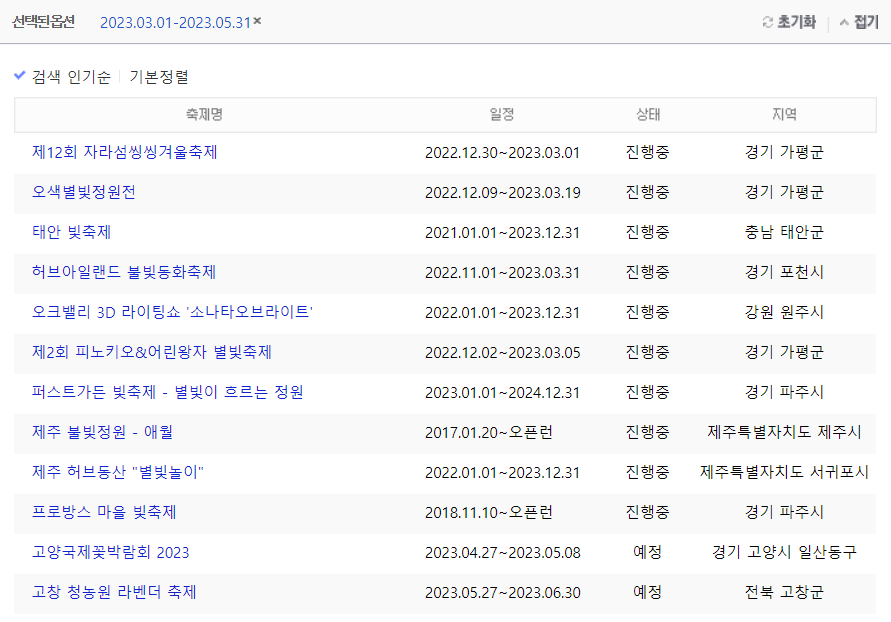The image size is (891, 622).
Task: Click the 초기화 reset button
Action: click(789, 22)
